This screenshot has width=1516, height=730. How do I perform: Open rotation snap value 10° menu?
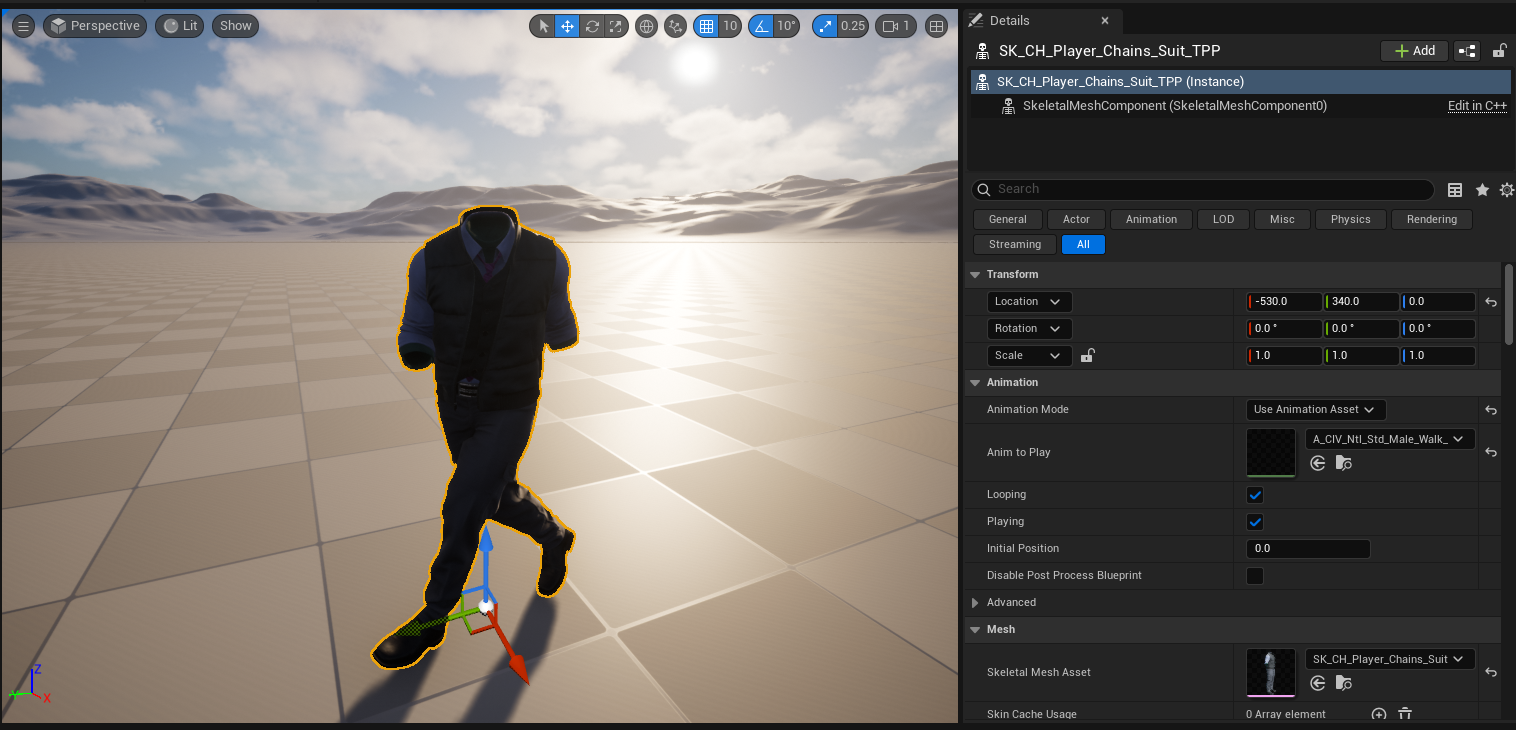pyautogui.click(x=787, y=26)
